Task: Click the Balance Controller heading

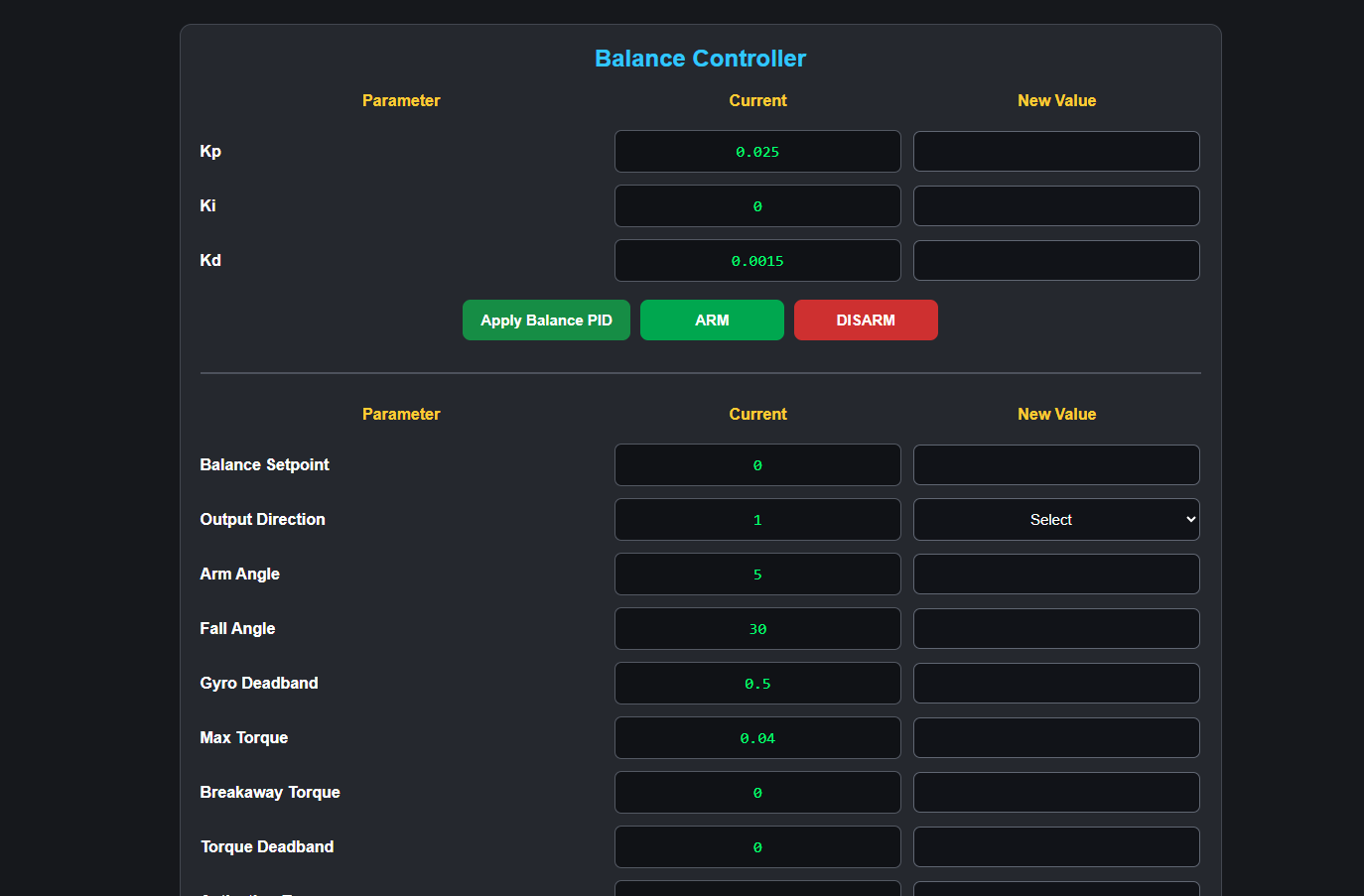Action: 700,59
